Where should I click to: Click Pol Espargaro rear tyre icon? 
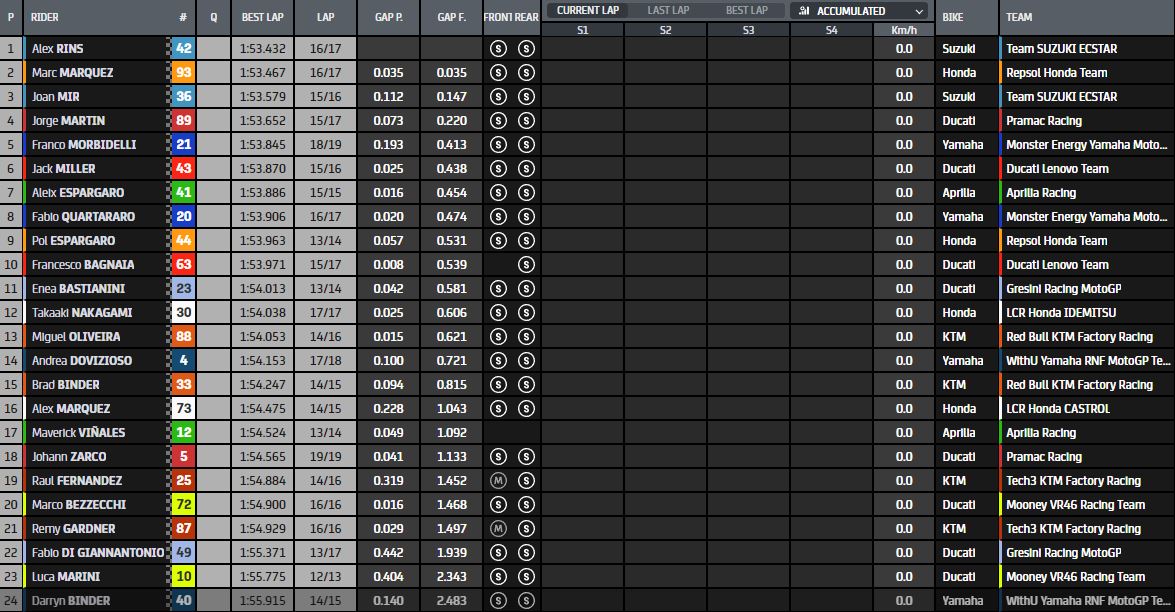click(526, 240)
